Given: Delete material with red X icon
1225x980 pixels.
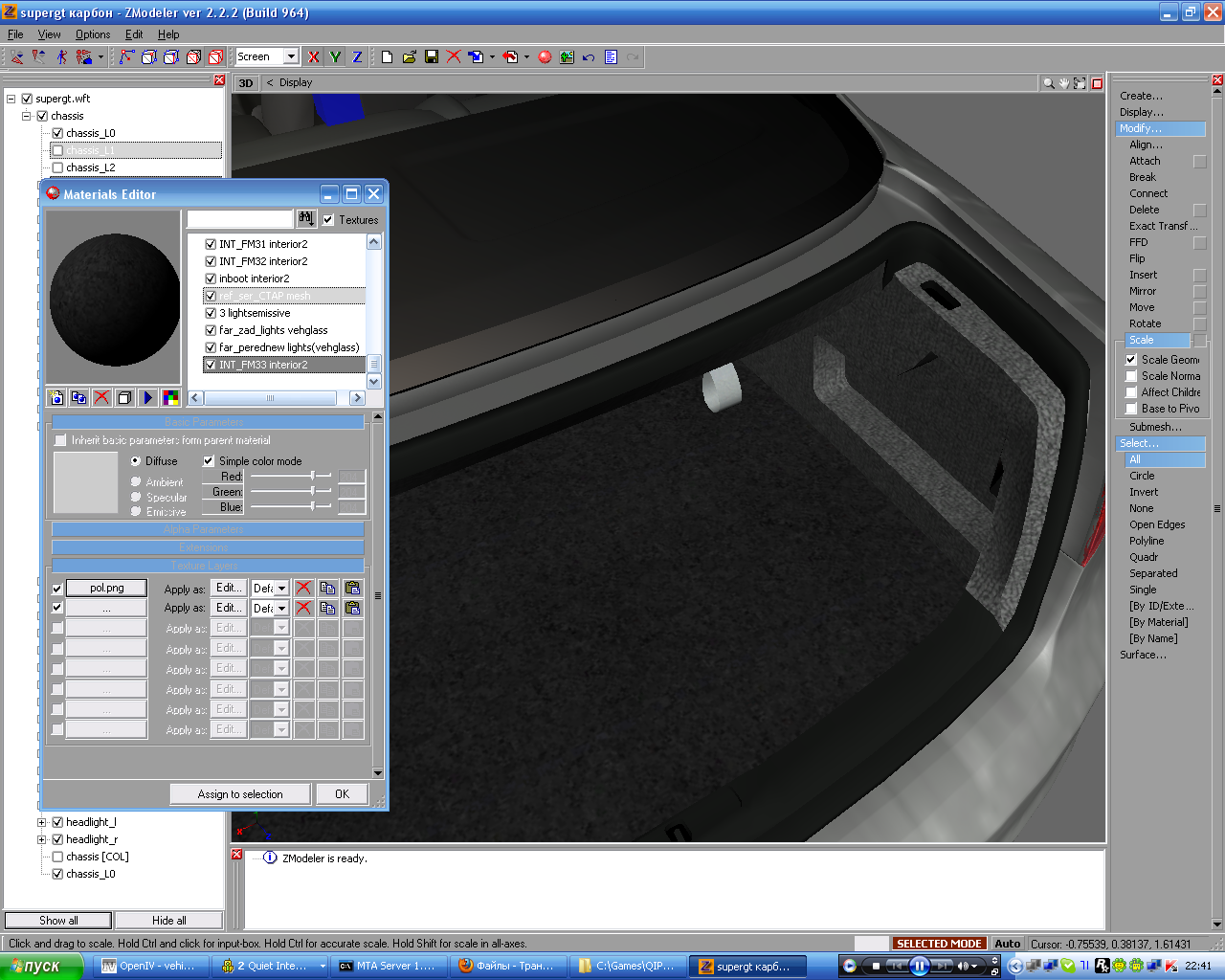Looking at the screenshot, I should click(101, 398).
